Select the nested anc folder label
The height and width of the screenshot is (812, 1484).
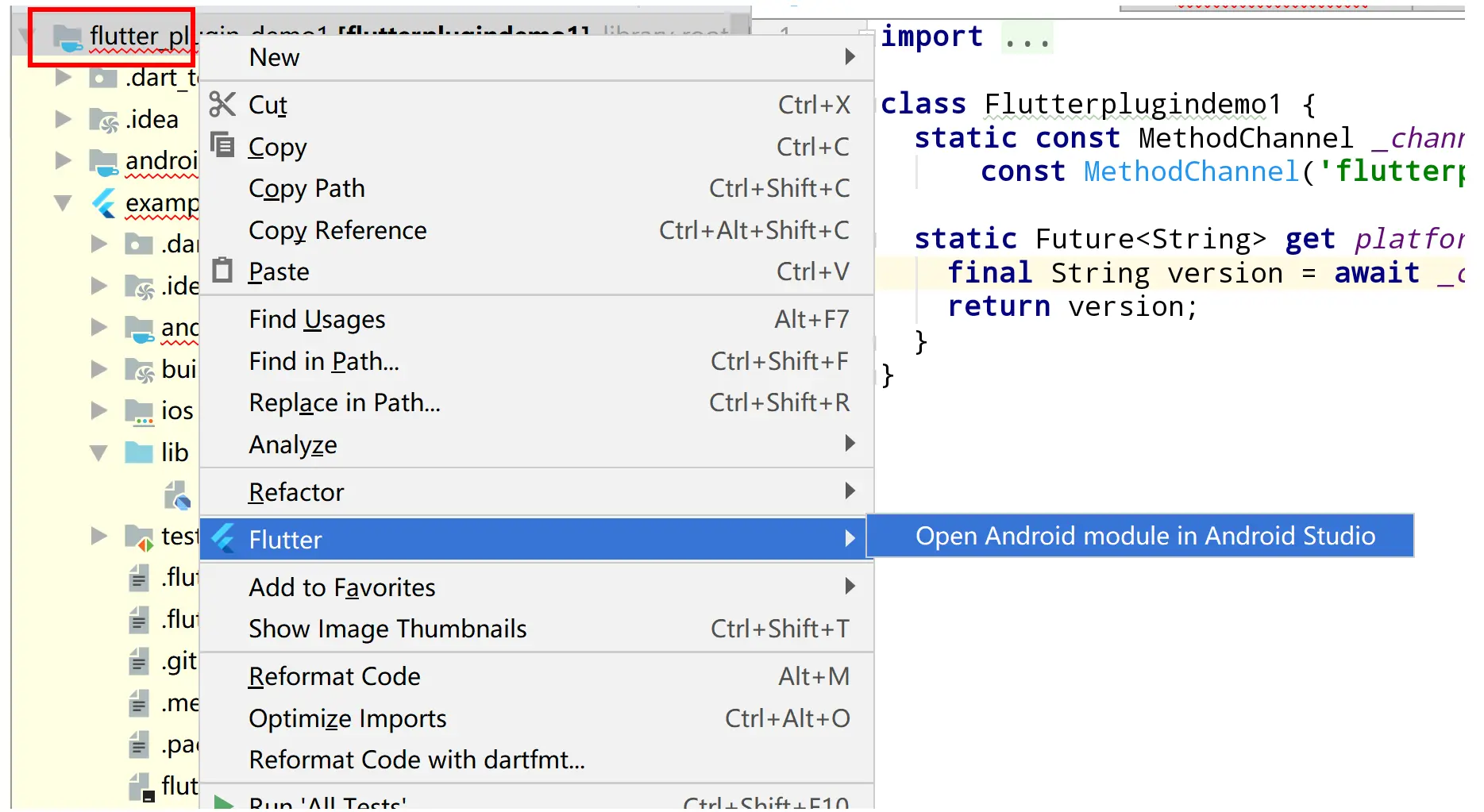coord(180,327)
